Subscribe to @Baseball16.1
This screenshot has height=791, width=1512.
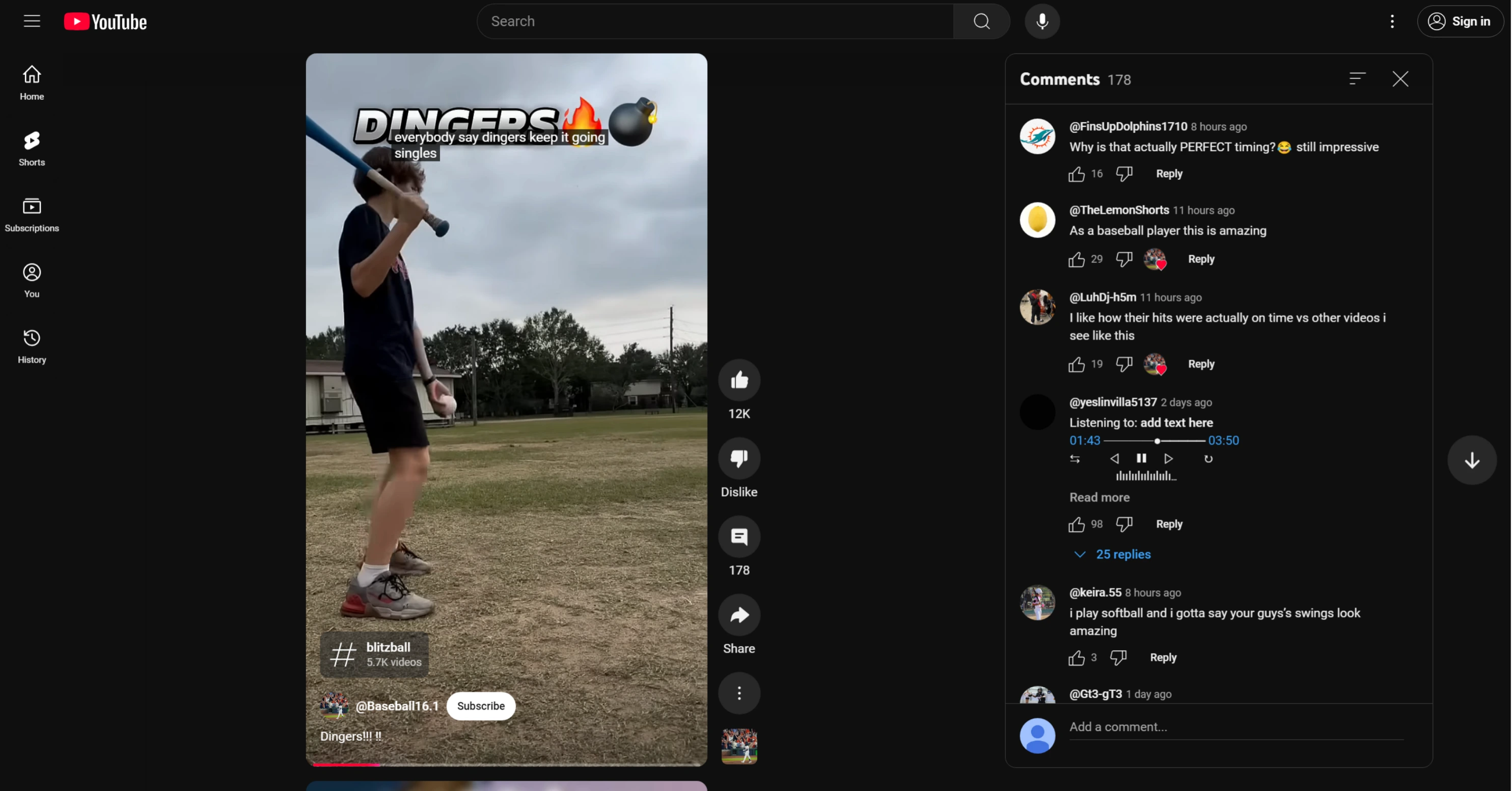click(480, 705)
